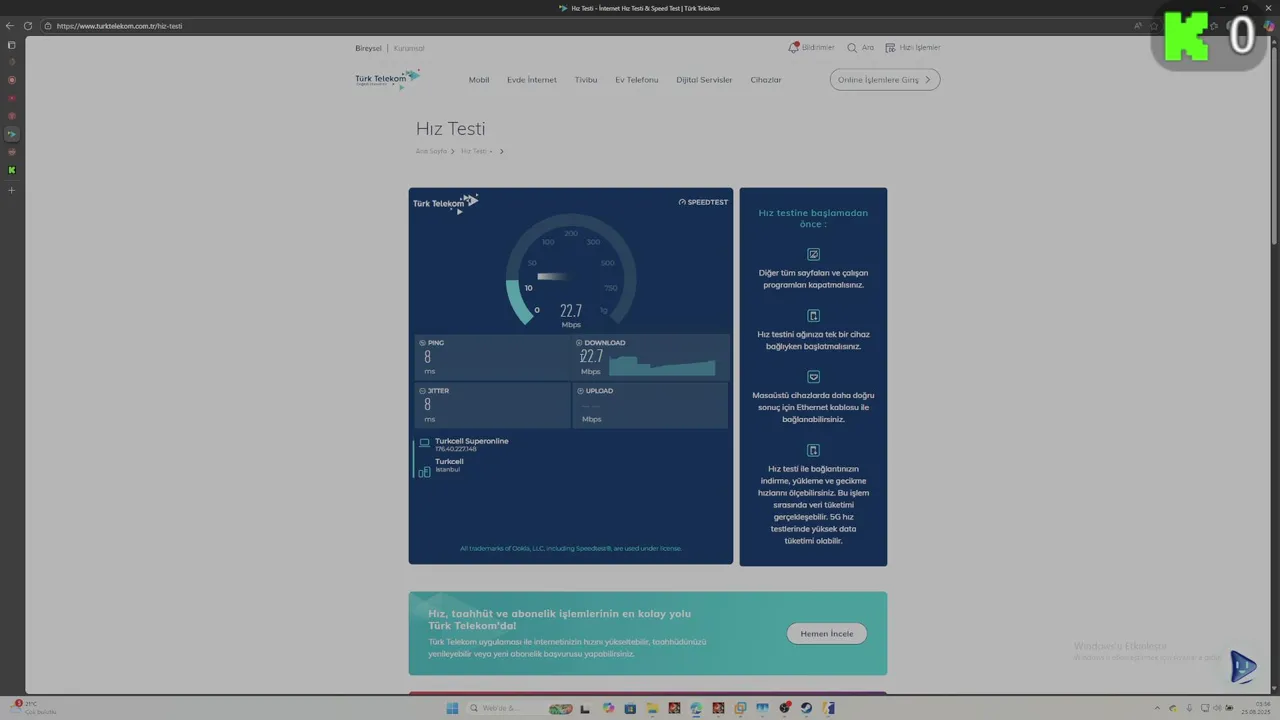Screen dimensions: 1280x720
Task: Click the SPEEDTEST logo in the widget
Action: tap(703, 202)
